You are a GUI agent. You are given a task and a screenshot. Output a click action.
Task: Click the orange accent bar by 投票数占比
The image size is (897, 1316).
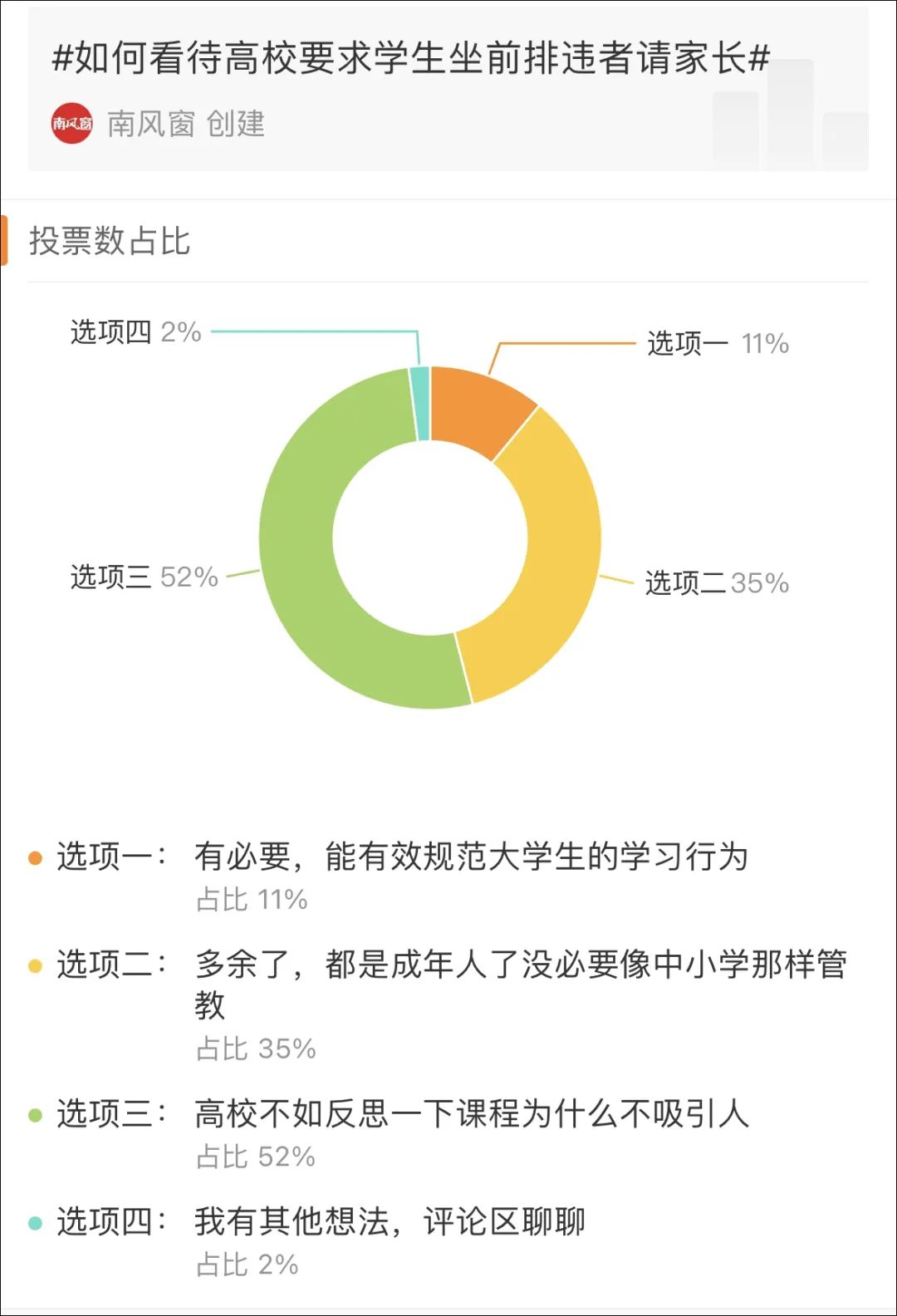coord(4,240)
